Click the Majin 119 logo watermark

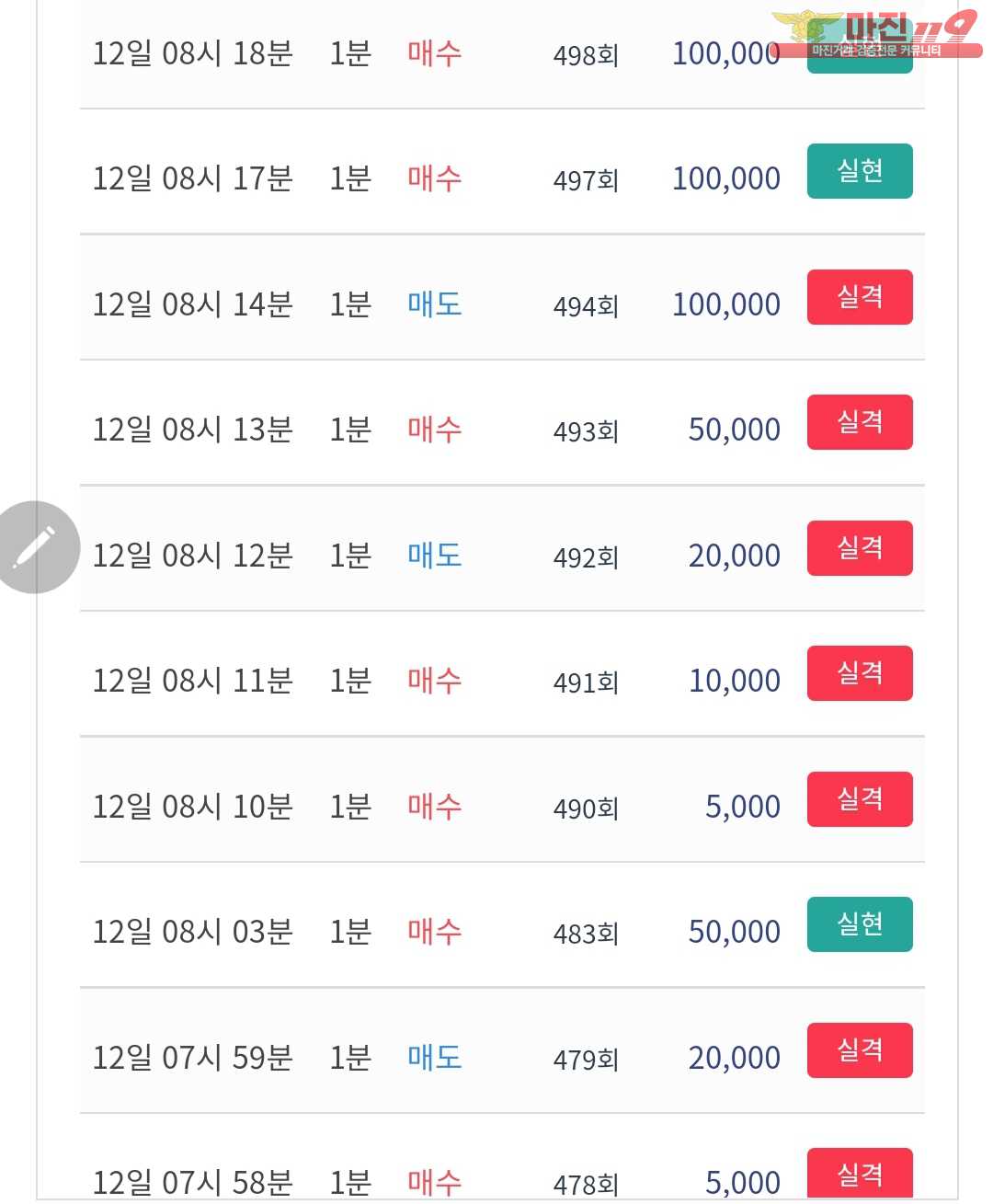pyautogui.click(x=873, y=34)
